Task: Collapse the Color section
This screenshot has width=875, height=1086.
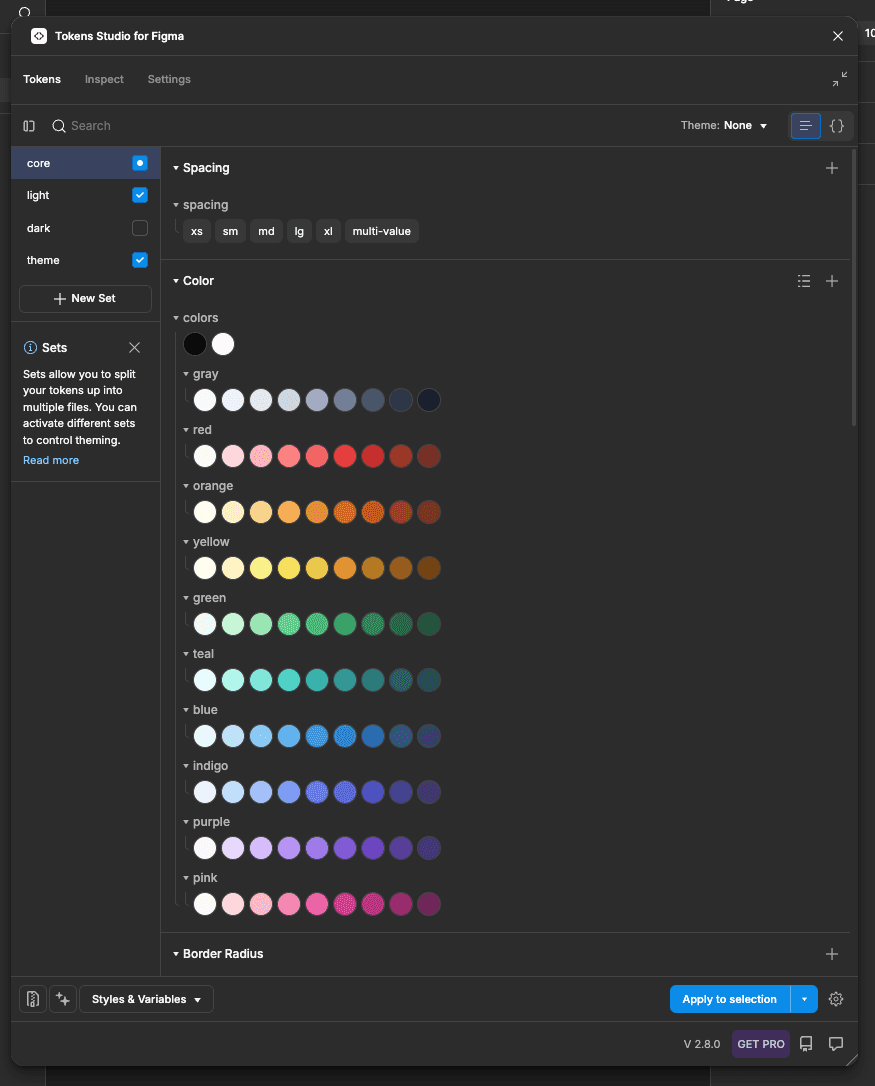Action: 176,281
